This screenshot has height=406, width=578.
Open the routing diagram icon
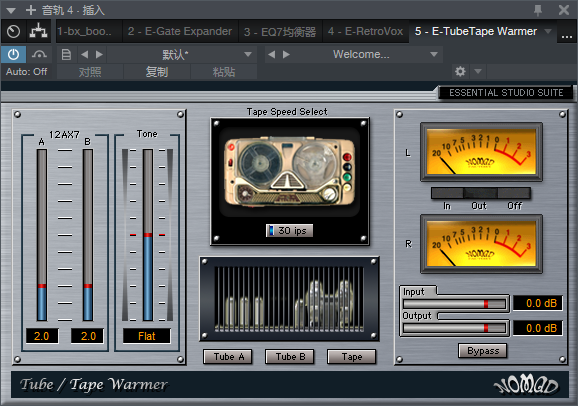tap(39, 31)
